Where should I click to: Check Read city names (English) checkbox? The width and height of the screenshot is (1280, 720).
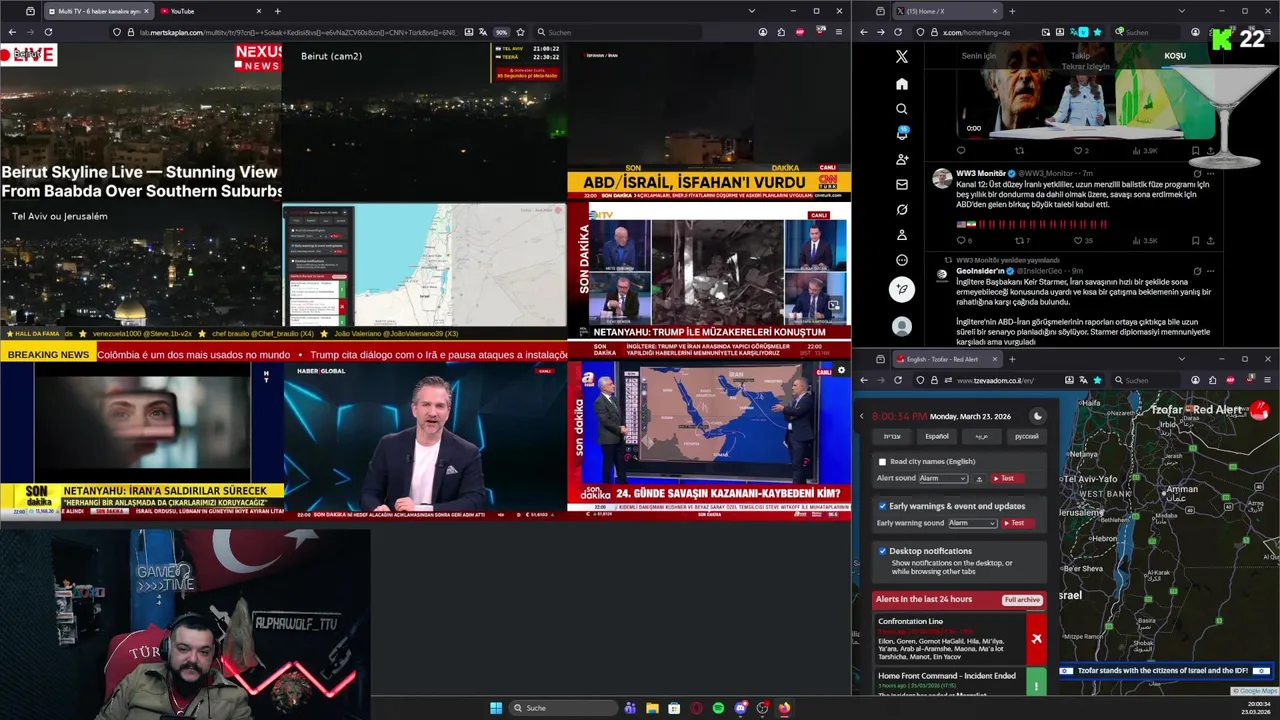point(882,462)
